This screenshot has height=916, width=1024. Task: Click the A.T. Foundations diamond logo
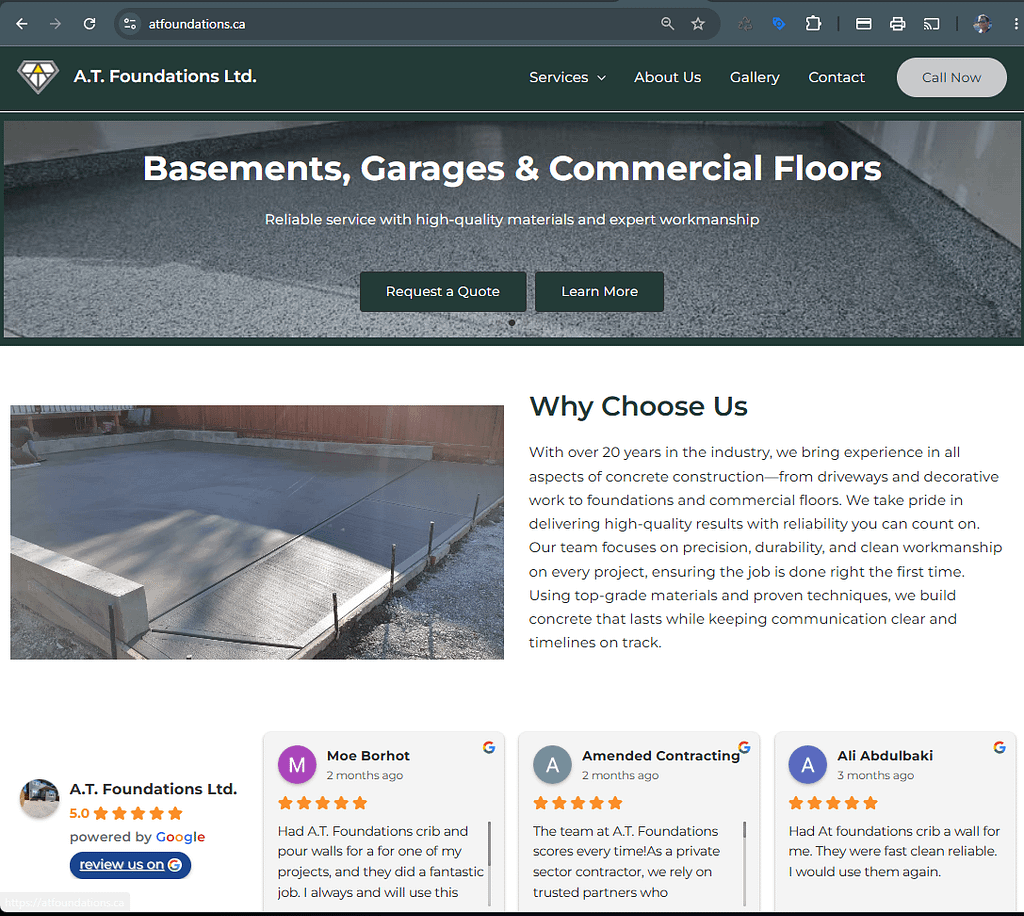38,77
